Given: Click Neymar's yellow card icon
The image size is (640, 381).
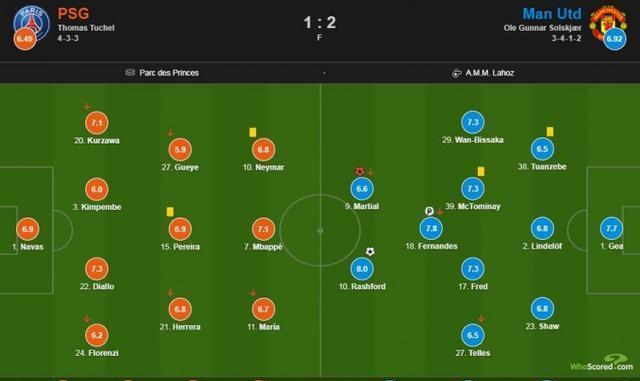Looking at the screenshot, I should coord(253,132).
